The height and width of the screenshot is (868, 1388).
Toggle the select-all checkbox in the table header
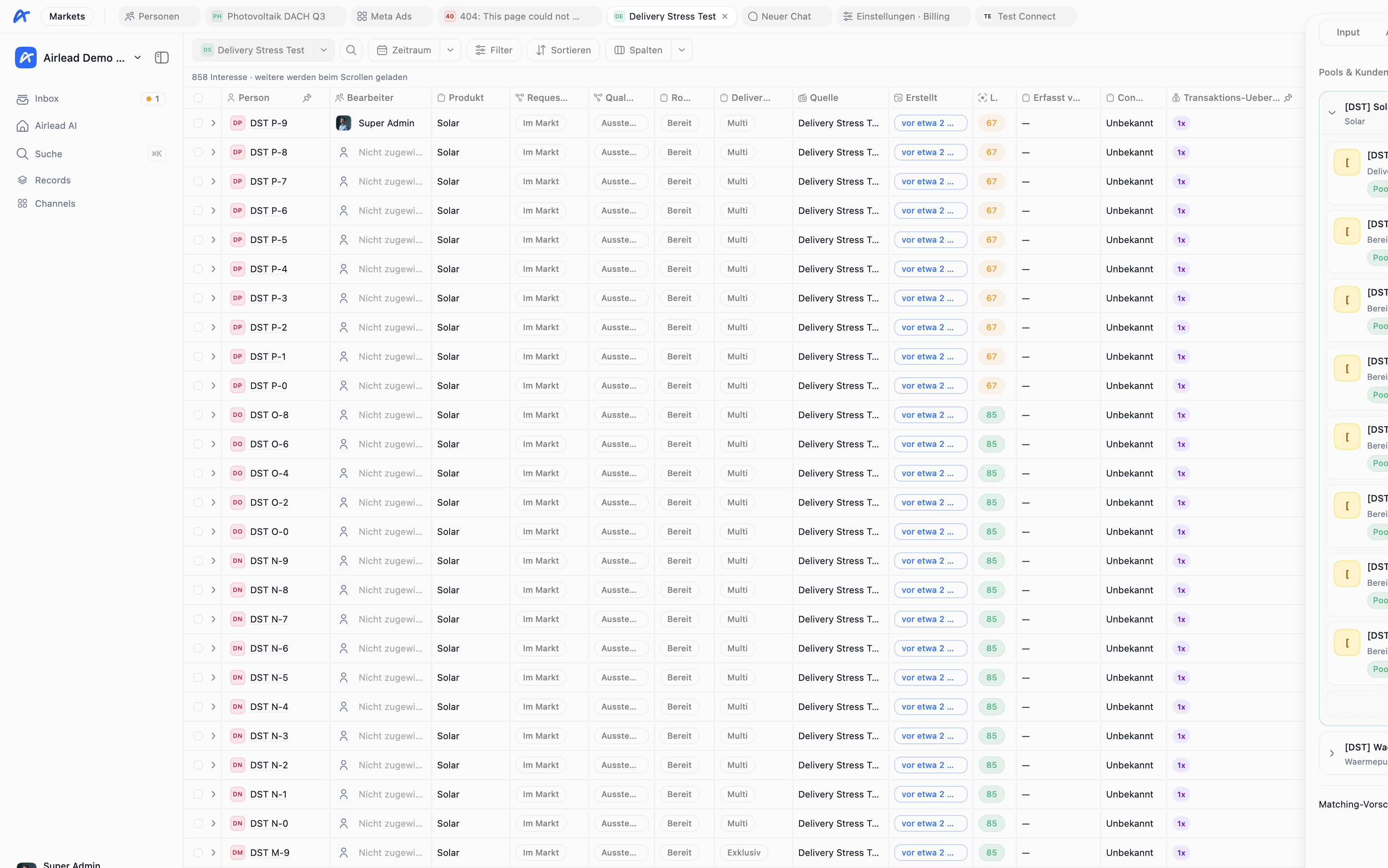(x=198, y=98)
